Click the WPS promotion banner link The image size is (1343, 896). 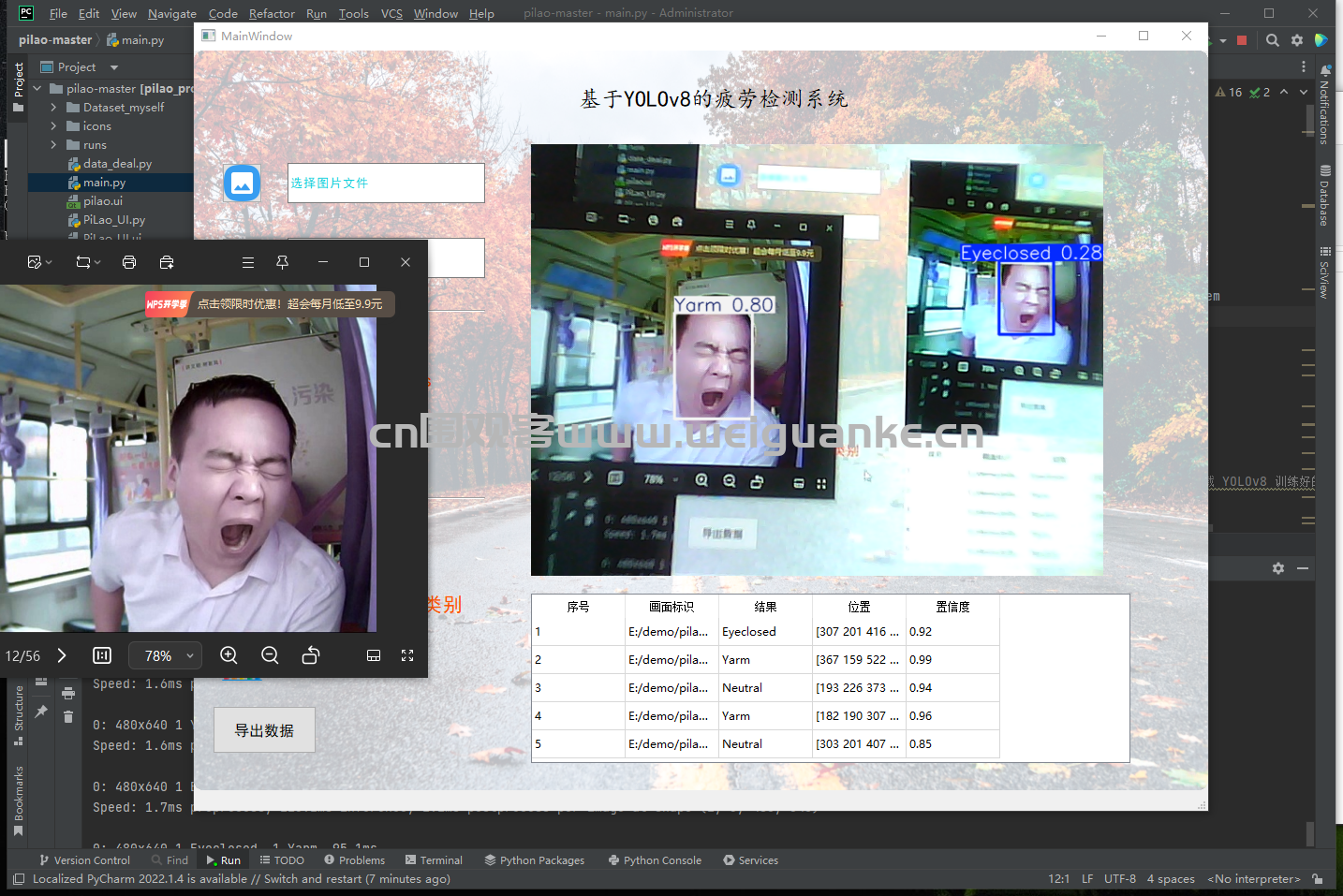288,304
